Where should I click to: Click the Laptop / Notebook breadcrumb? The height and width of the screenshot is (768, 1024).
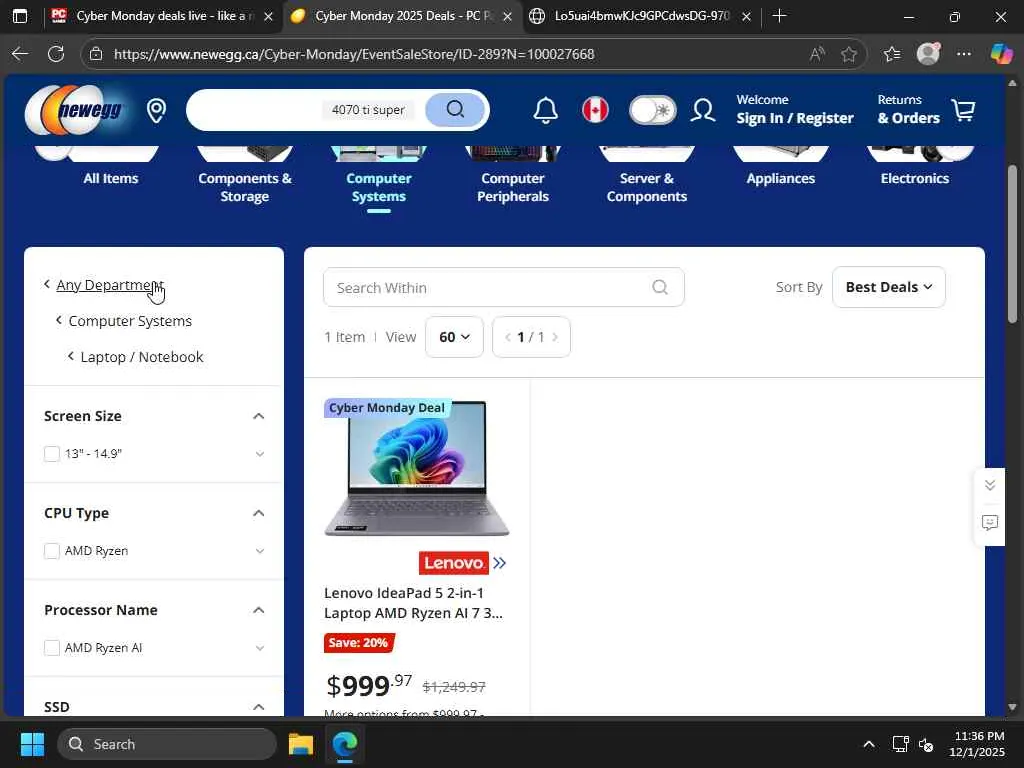(x=142, y=357)
